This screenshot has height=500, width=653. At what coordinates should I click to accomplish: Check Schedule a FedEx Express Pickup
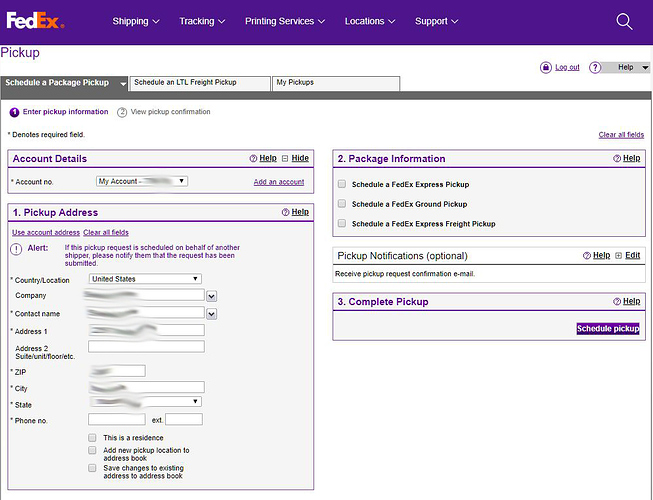pos(342,184)
